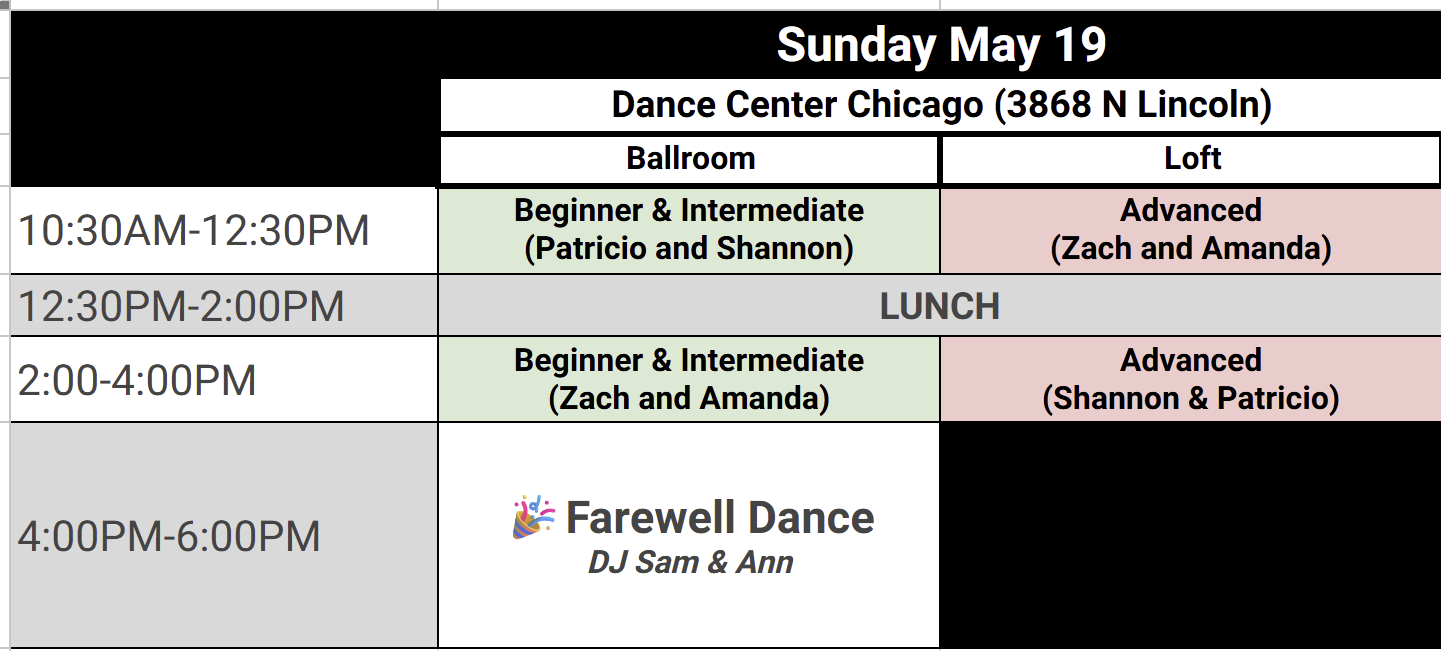Select the black empty Loft cell
This screenshot has height=651, width=1441.
point(1191,536)
